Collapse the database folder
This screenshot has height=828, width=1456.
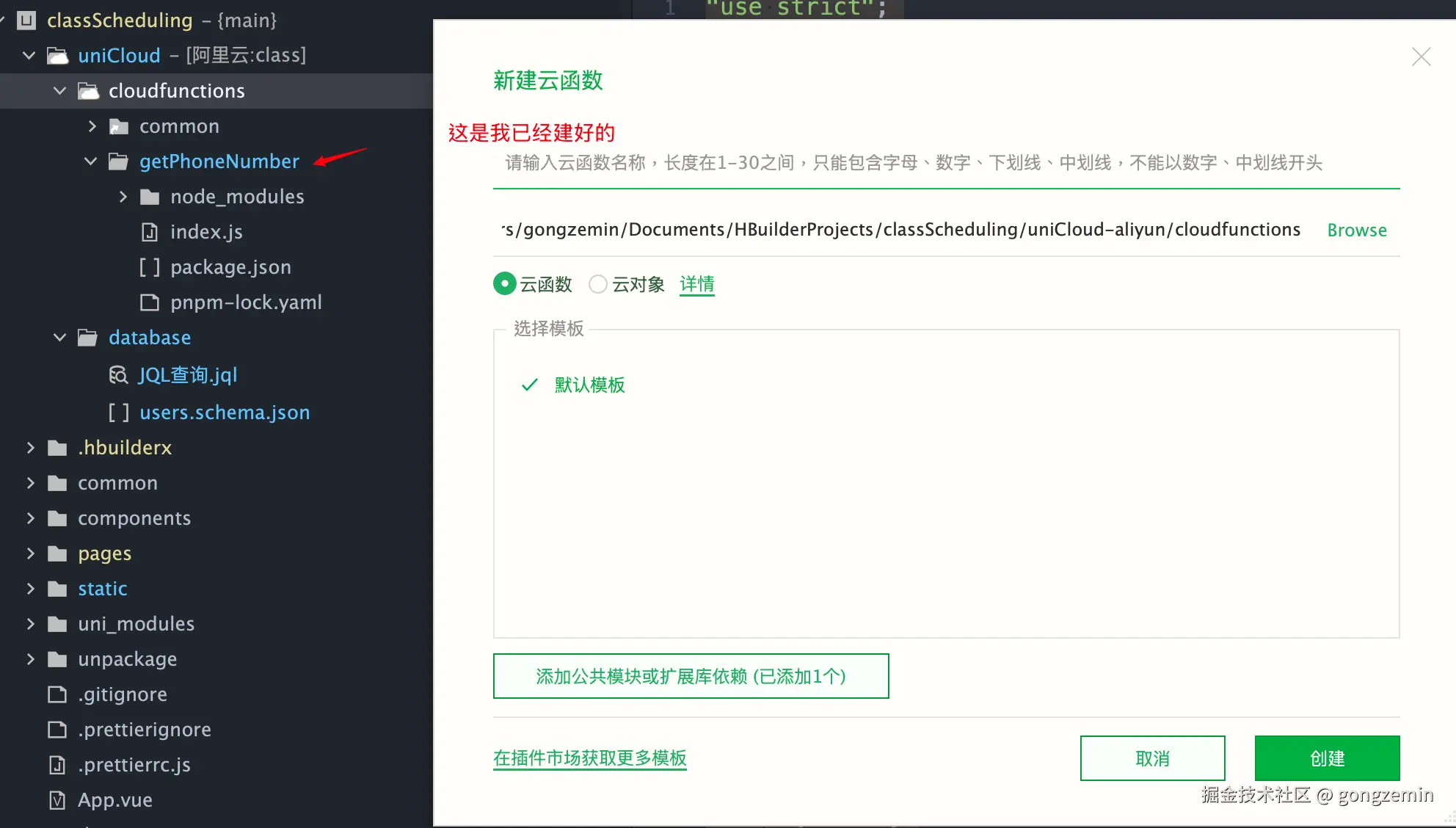pos(60,338)
